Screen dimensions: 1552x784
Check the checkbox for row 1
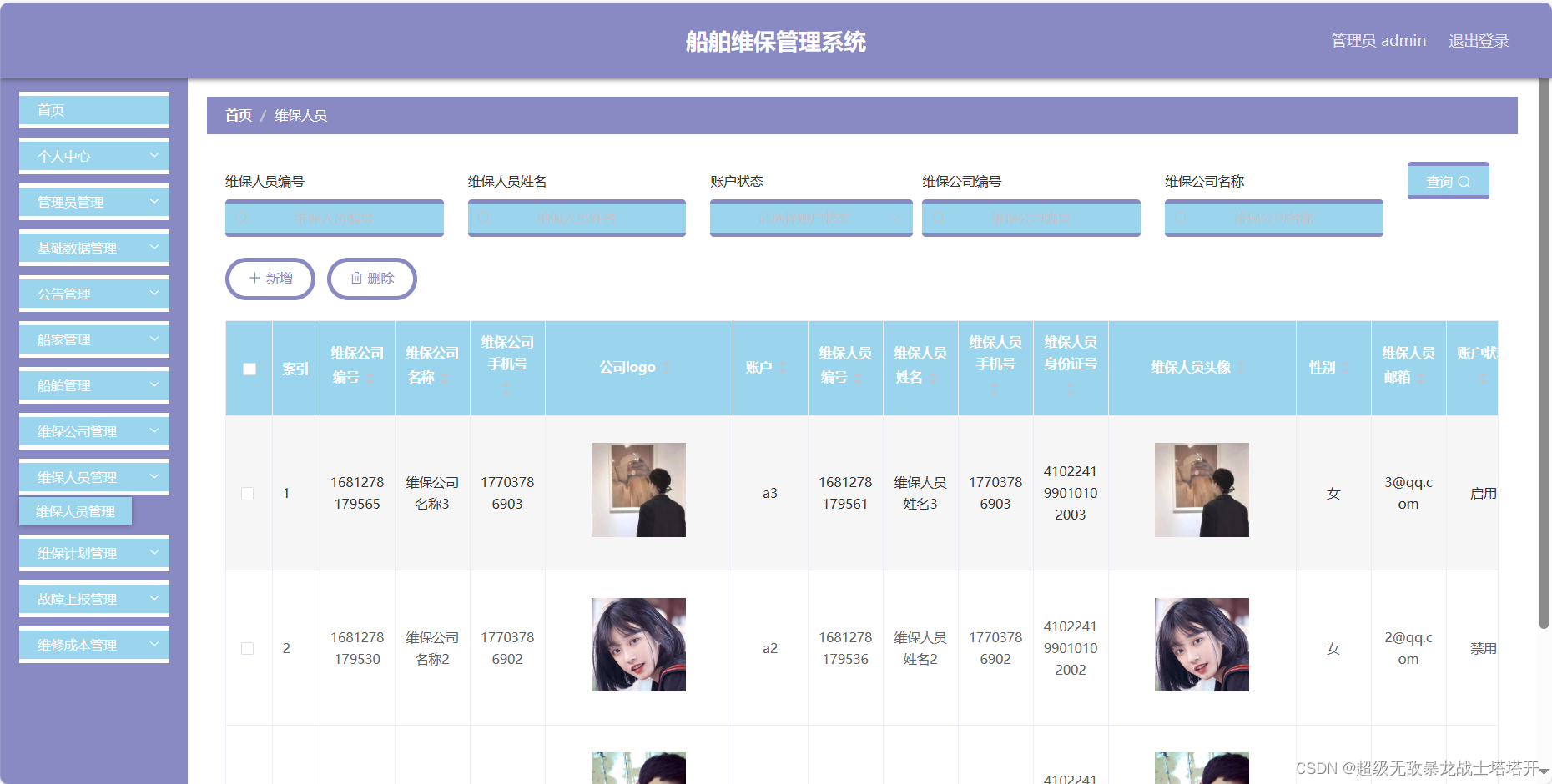248,494
